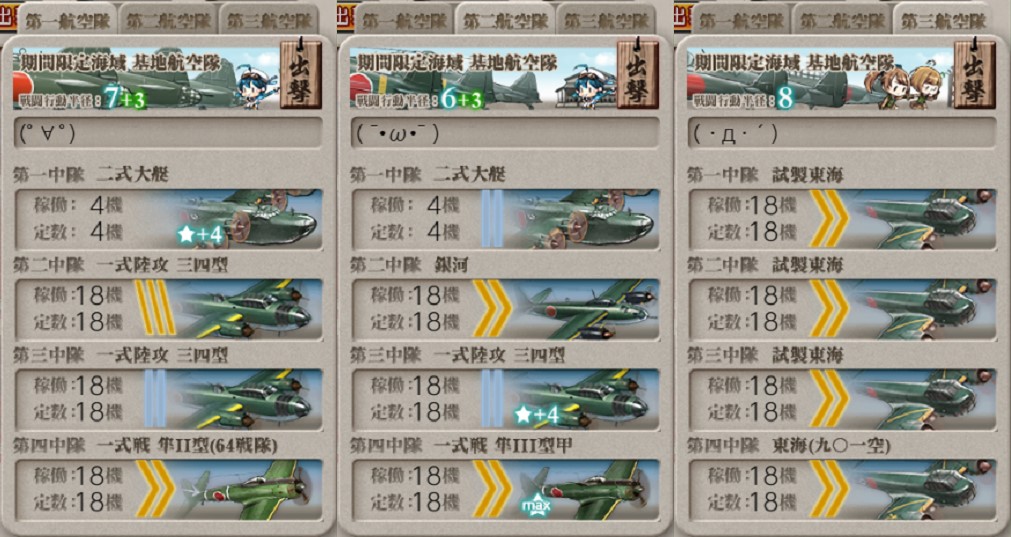
Task: Select the 隼II型(64戦隊) fighter aircraft image
Action: coord(248,490)
